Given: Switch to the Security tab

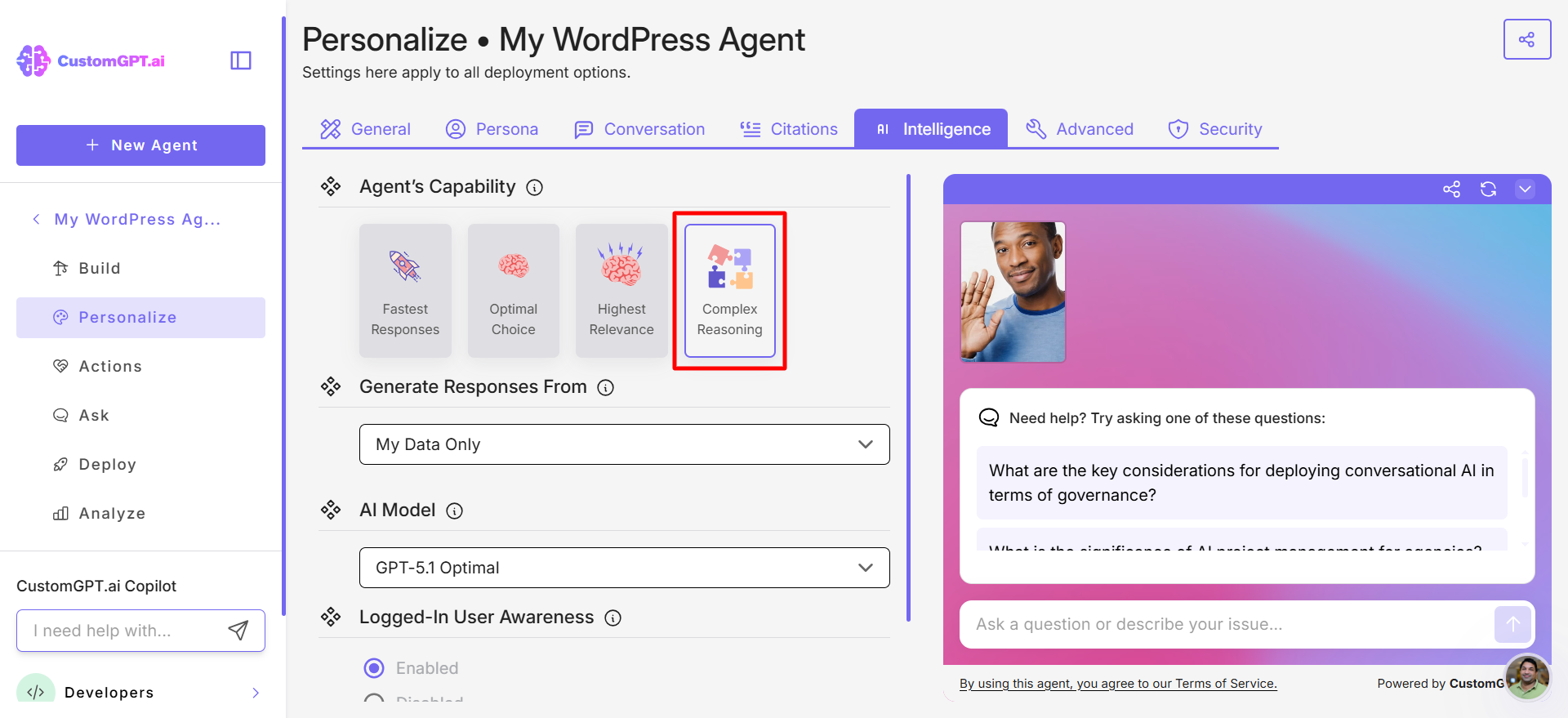Looking at the screenshot, I should [1215, 129].
